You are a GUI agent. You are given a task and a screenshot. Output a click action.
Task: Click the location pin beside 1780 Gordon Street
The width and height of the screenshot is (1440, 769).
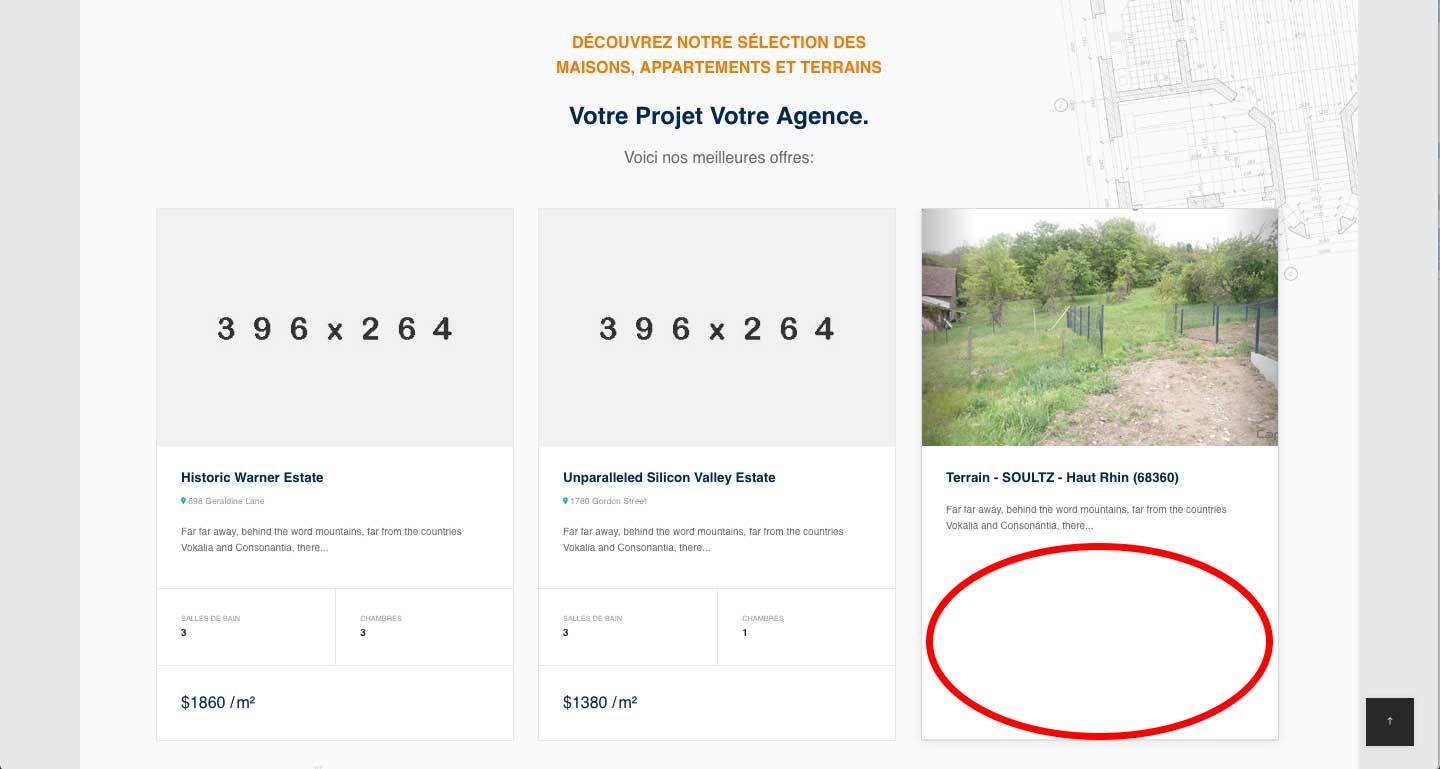pyautogui.click(x=565, y=501)
